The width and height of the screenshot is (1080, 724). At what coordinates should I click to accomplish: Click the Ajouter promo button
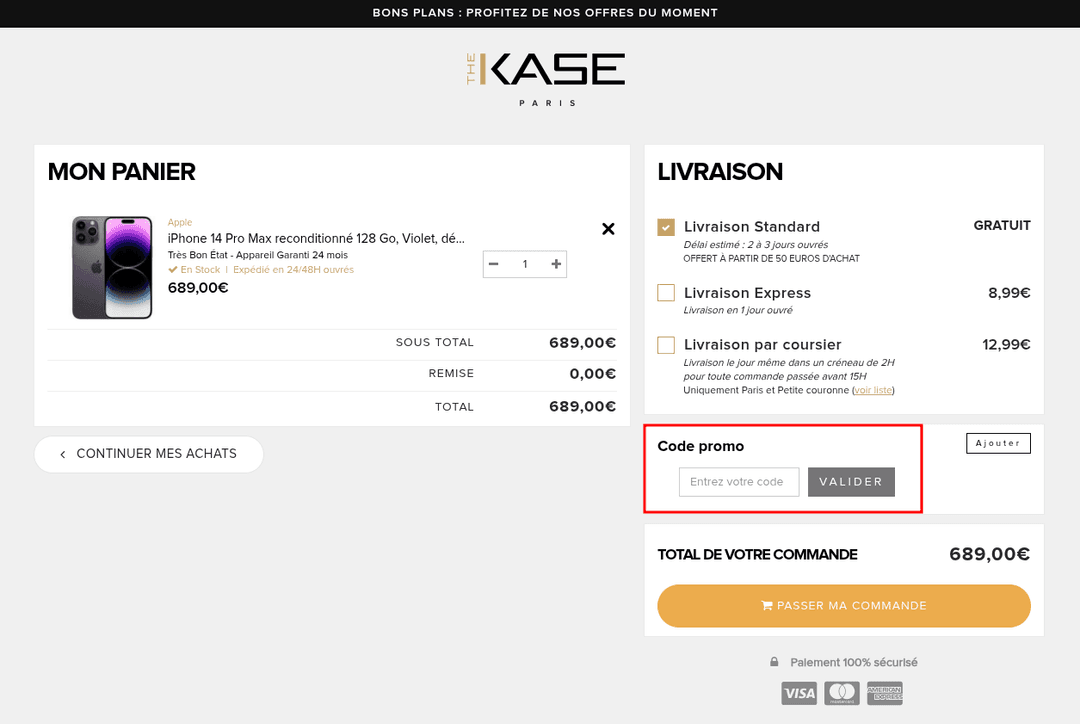tap(998, 443)
